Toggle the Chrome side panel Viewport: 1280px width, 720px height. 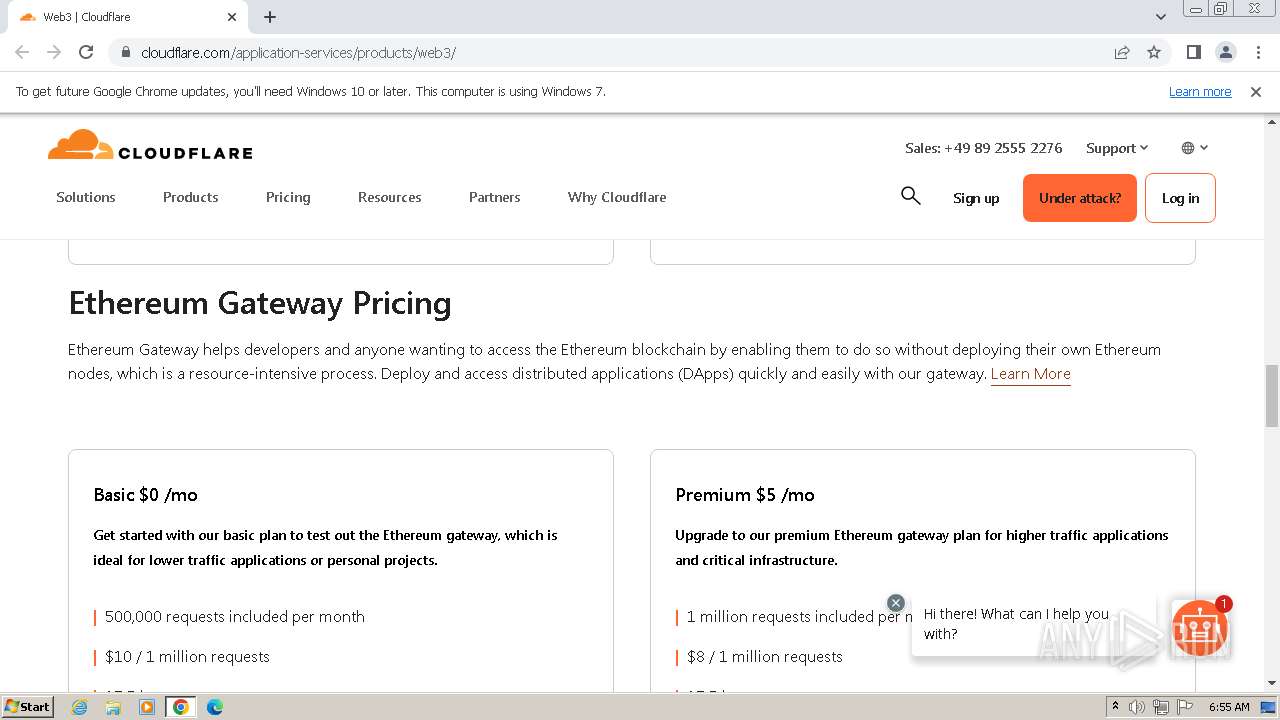click(1193, 52)
